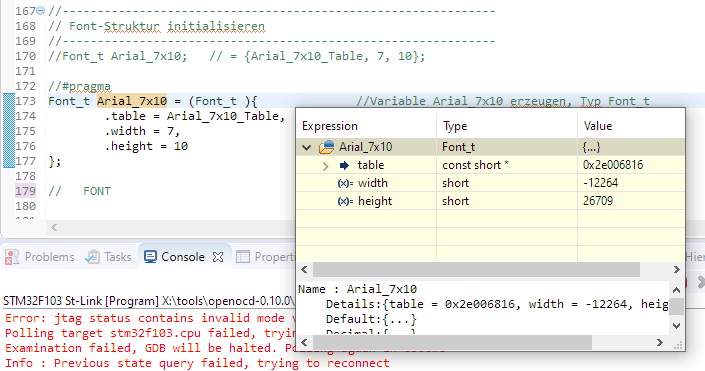This screenshot has height=371, width=705.
Task: Open the Properties tab
Action: pos(265,257)
